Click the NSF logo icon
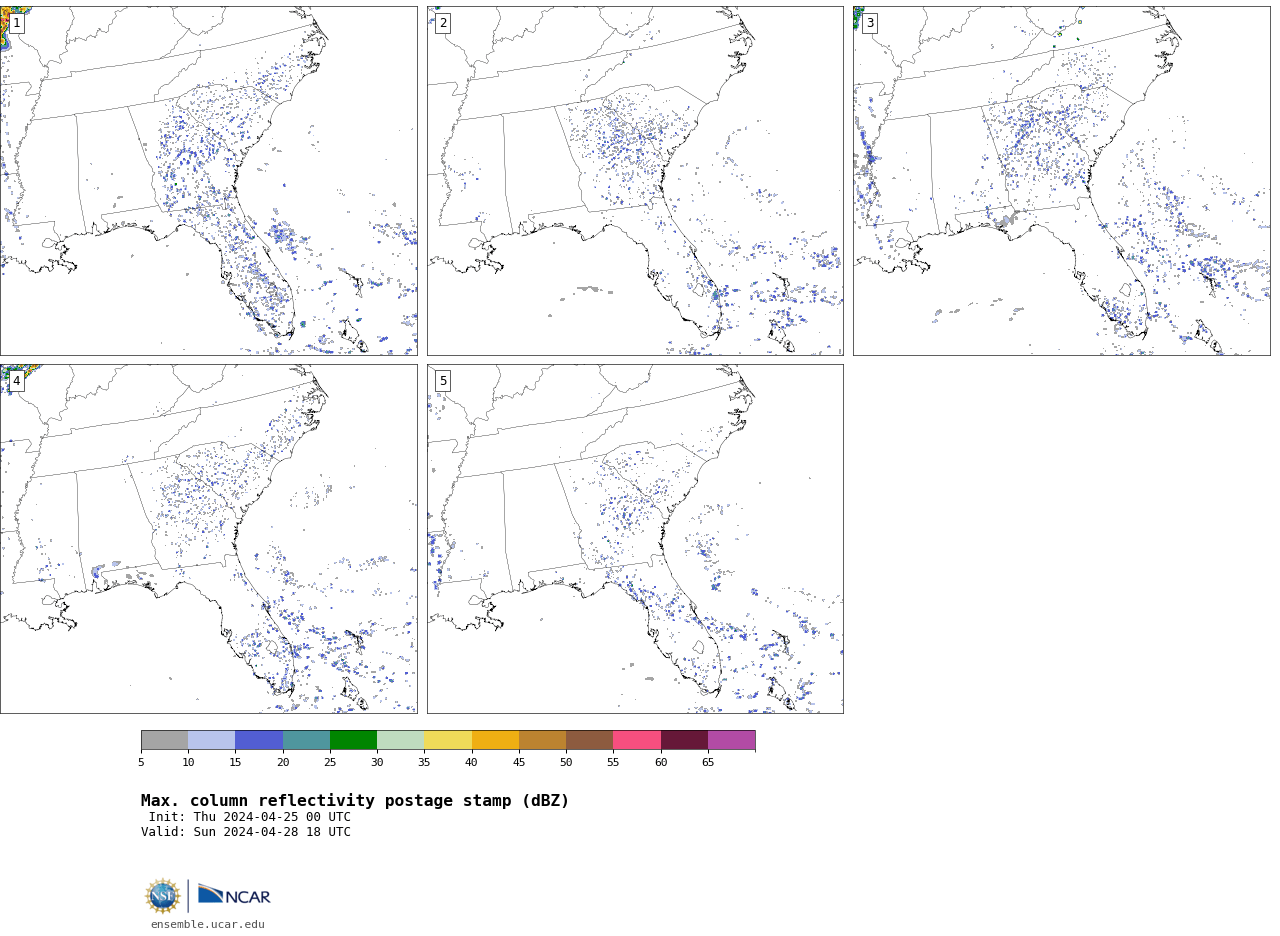 pyautogui.click(x=163, y=896)
